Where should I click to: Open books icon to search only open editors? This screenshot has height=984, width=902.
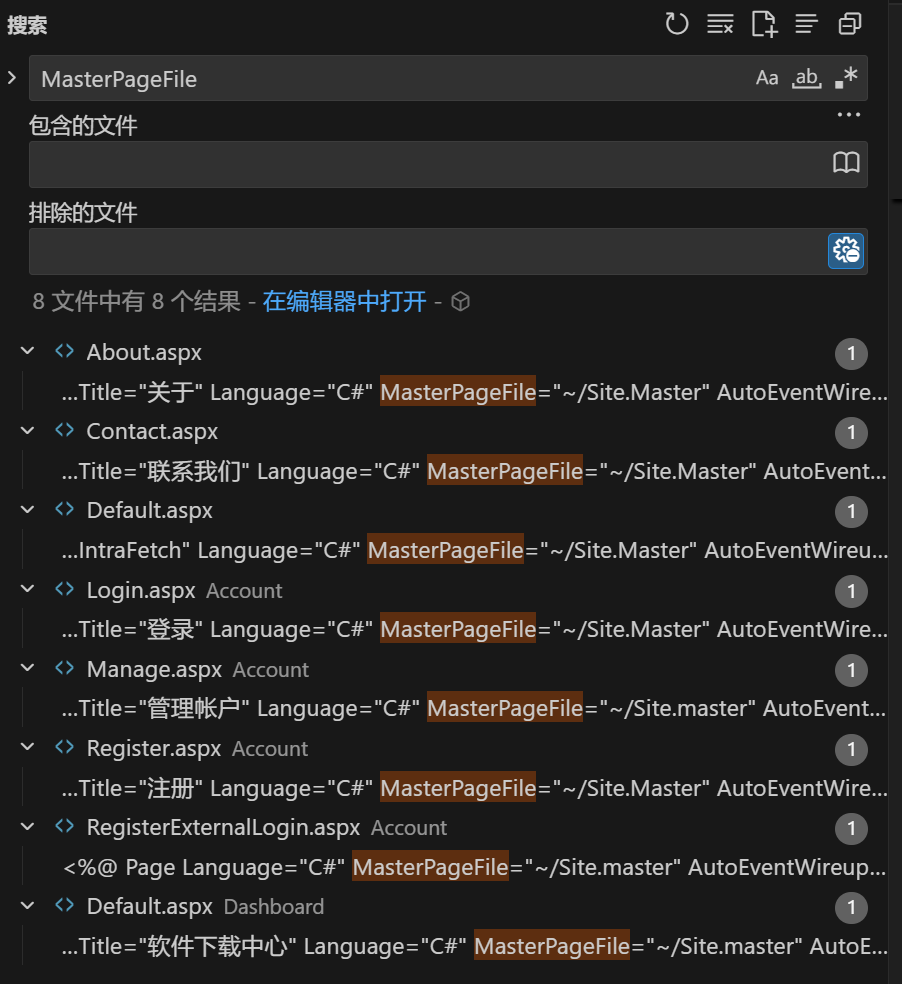[x=846, y=163]
